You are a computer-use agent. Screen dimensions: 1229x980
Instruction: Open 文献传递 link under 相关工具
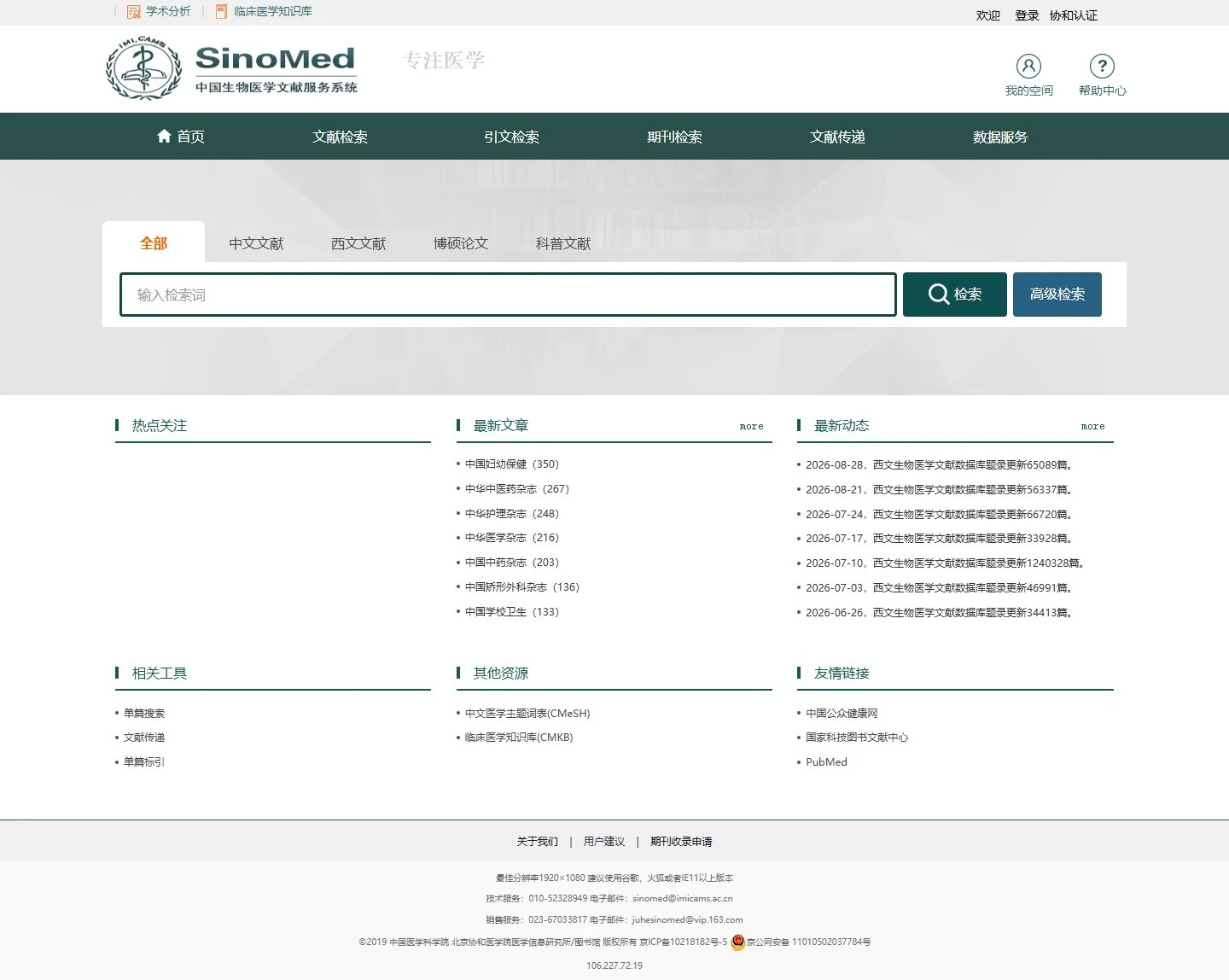[144, 738]
